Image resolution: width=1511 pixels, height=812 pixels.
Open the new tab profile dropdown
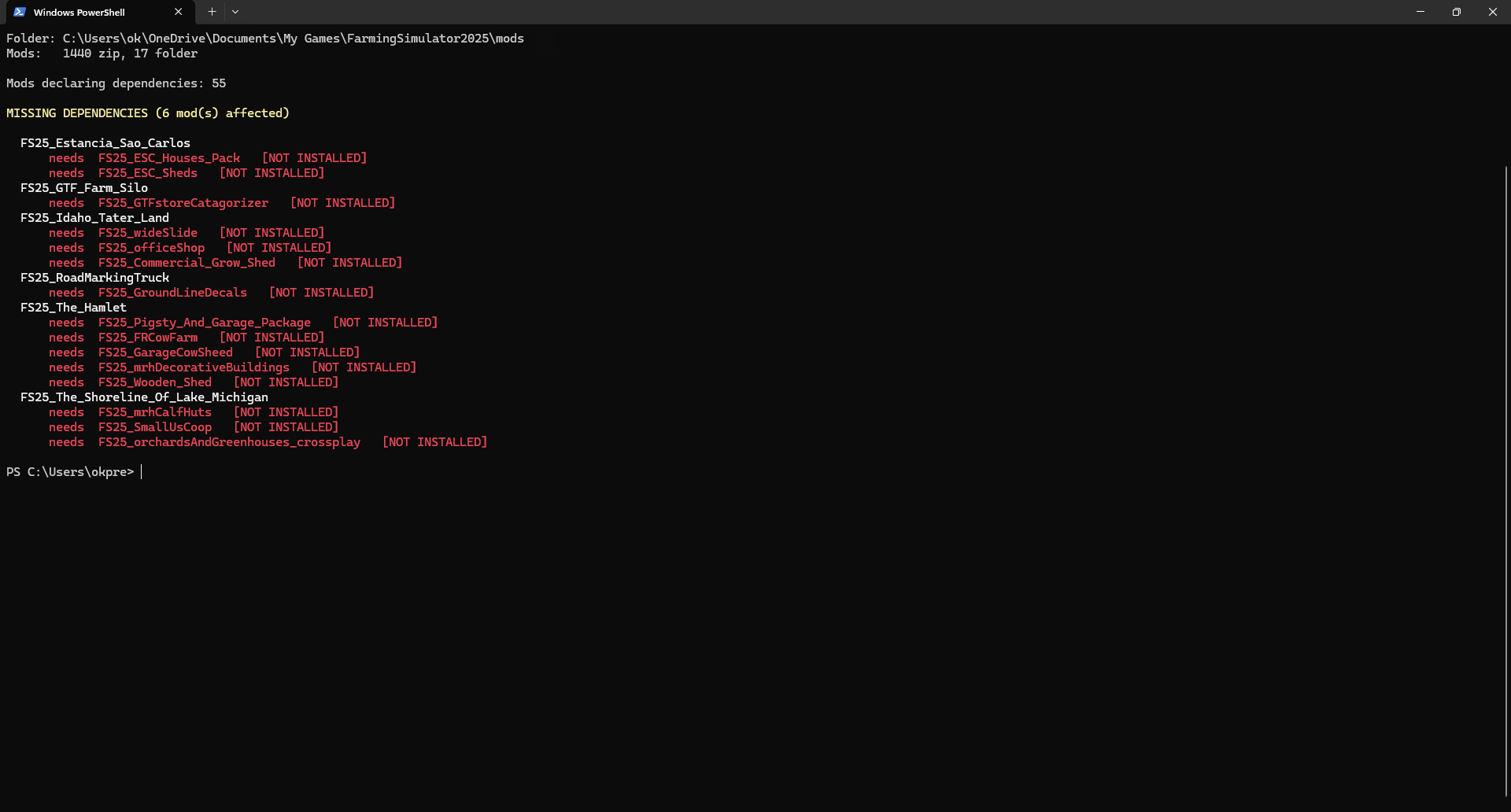pos(235,12)
